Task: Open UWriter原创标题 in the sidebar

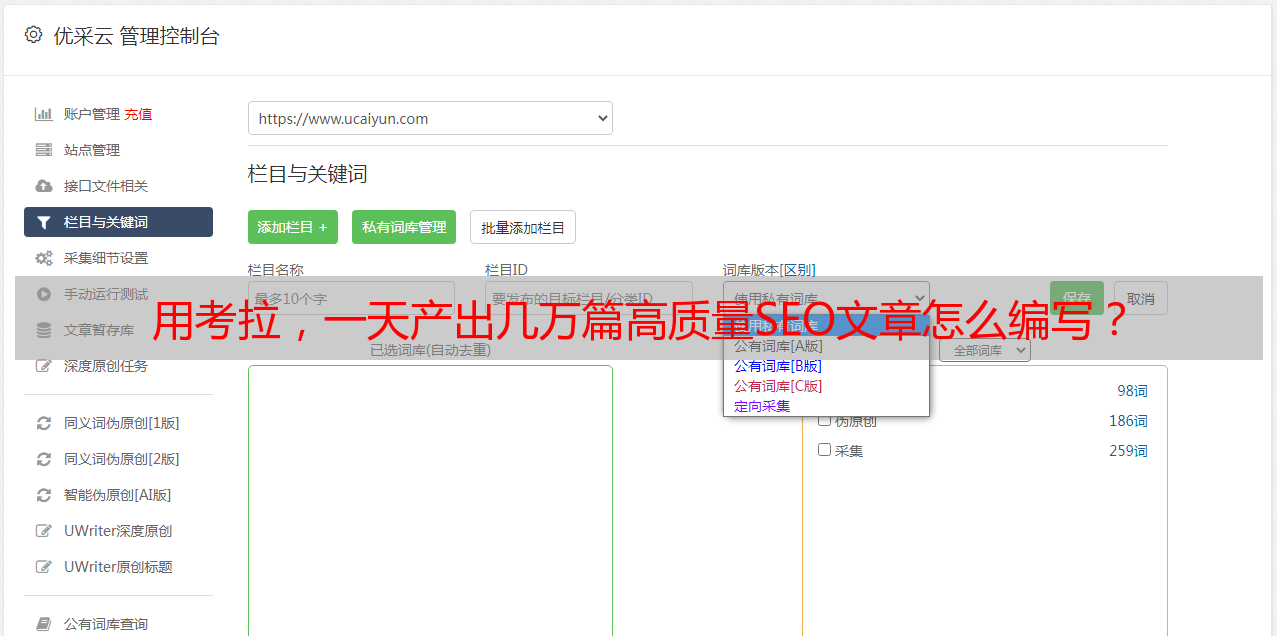Action: pyautogui.click(x=118, y=567)
